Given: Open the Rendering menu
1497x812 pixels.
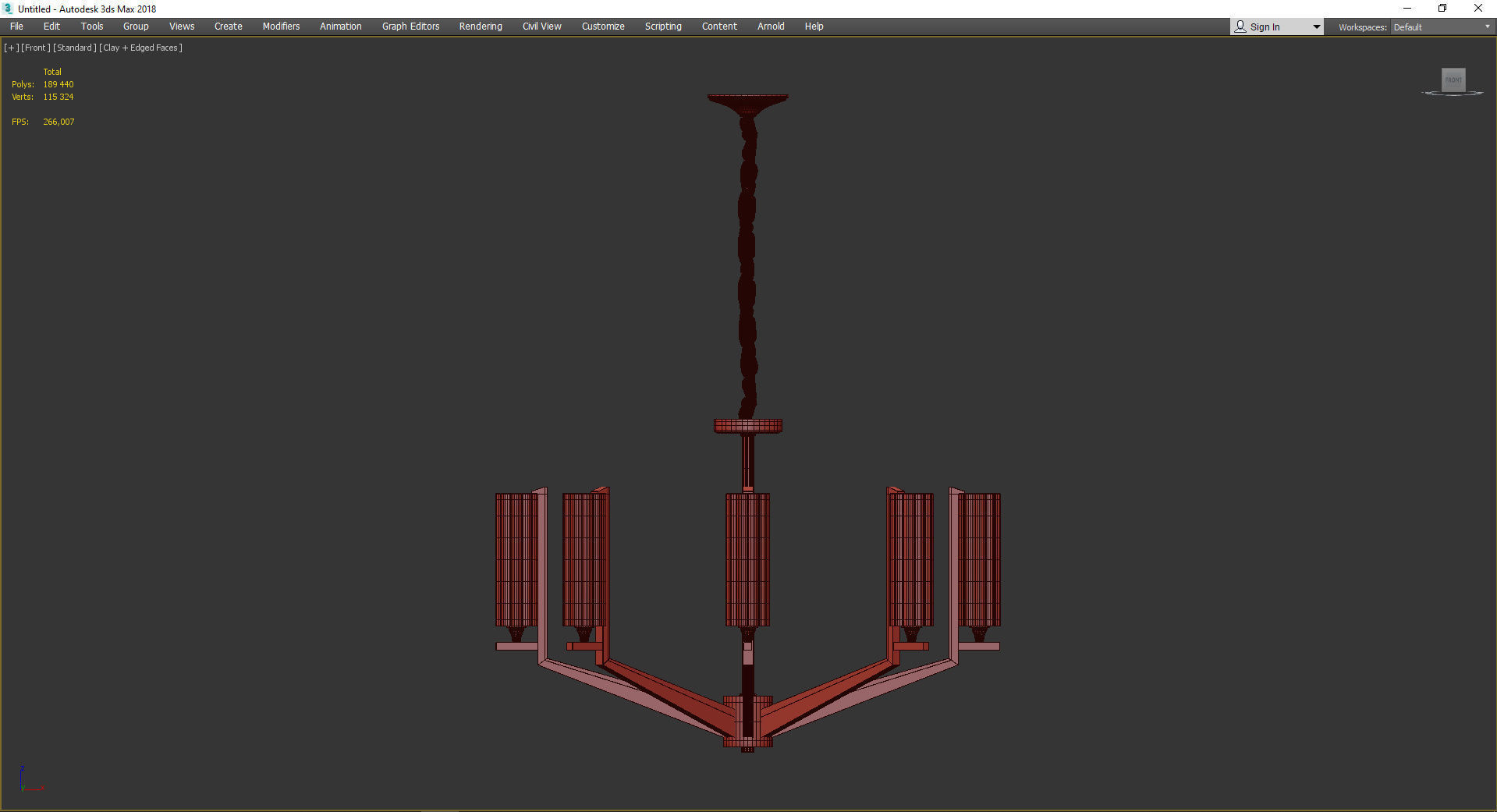Looking at the screenshot, I should (x=481, y=27).
